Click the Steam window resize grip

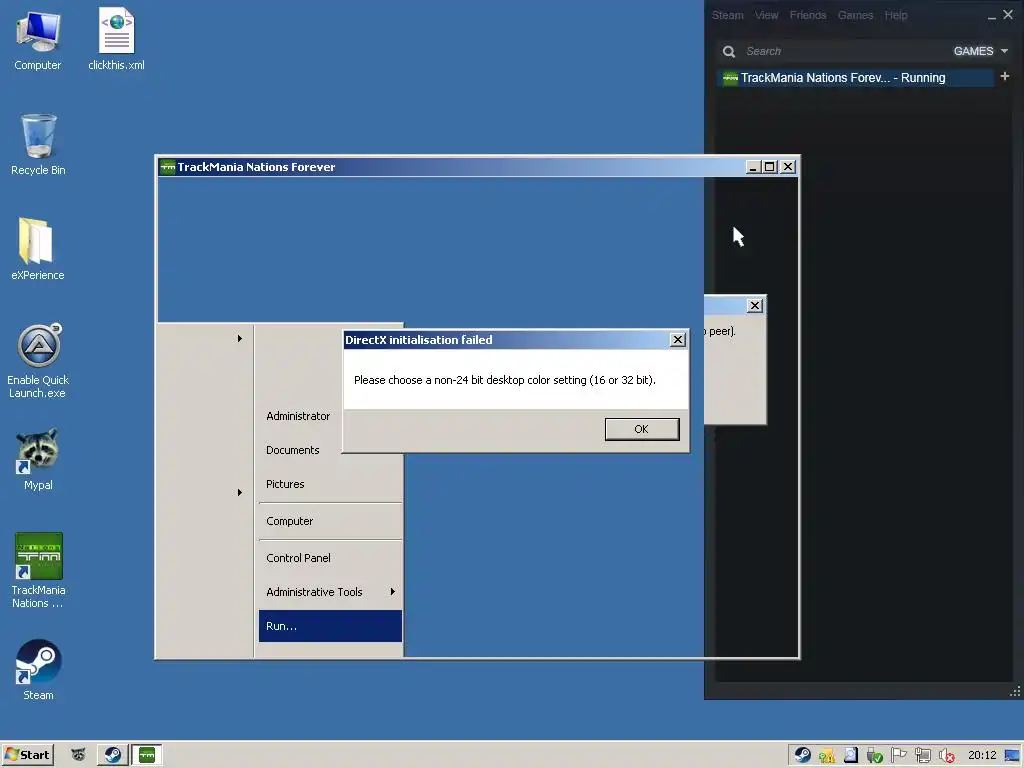[1016, 691]
